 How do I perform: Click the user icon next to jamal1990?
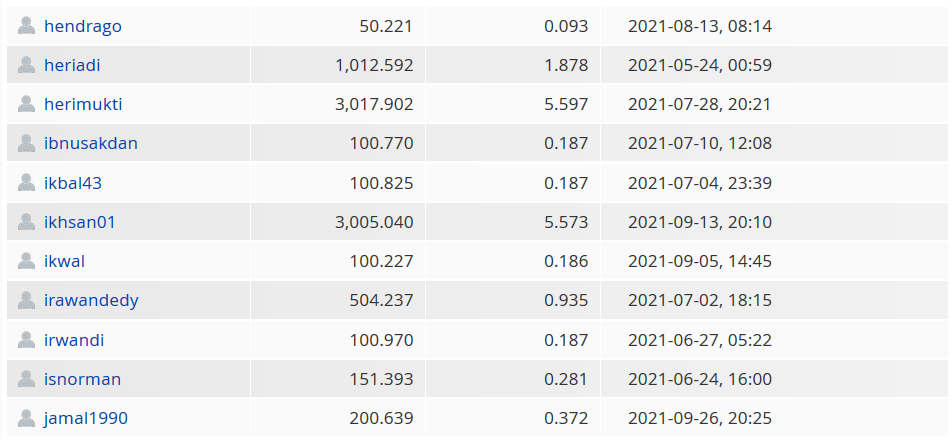point(26,418)
